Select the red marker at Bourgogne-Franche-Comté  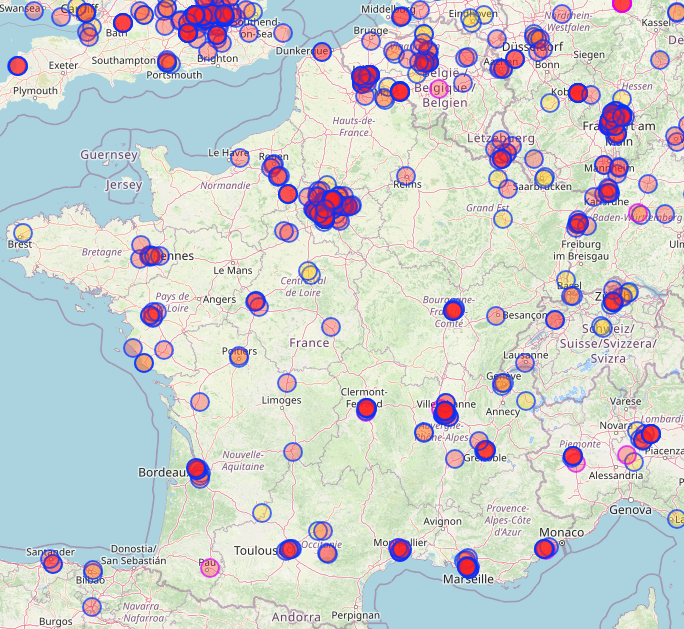tap(453, 310)
